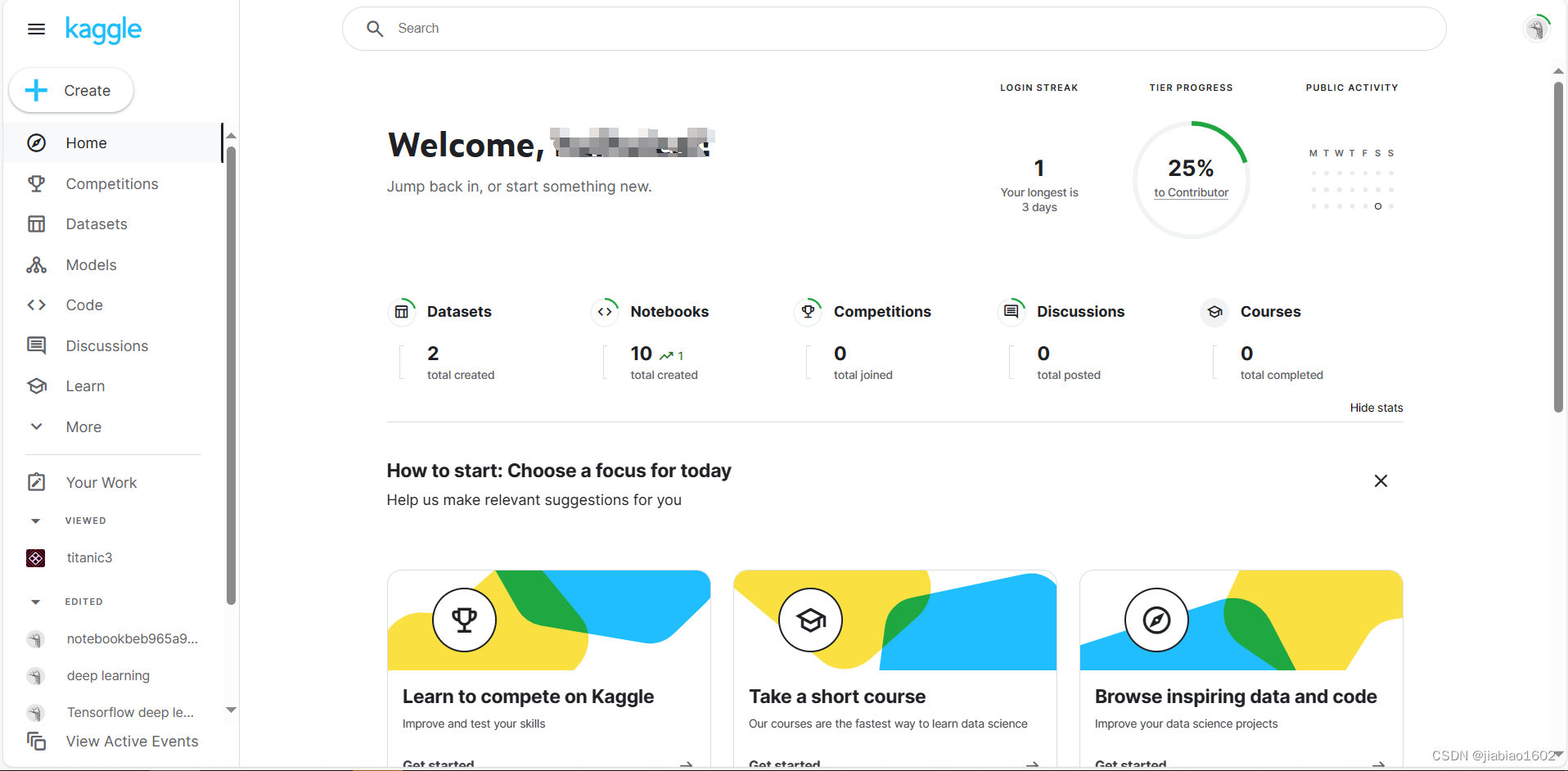
Task: Open Browse inspiring data and code card
Action: pos(1241,668)
